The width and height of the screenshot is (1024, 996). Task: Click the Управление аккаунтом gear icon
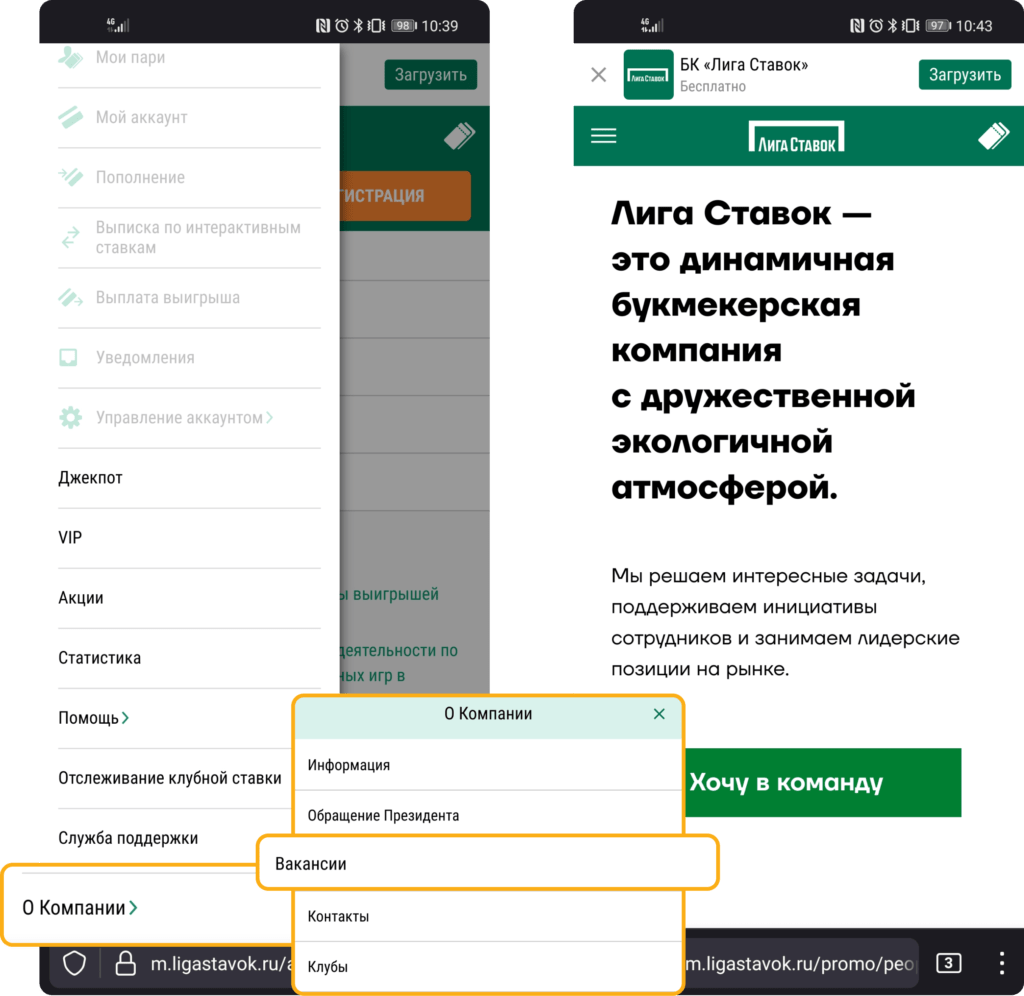pos(70,417)
